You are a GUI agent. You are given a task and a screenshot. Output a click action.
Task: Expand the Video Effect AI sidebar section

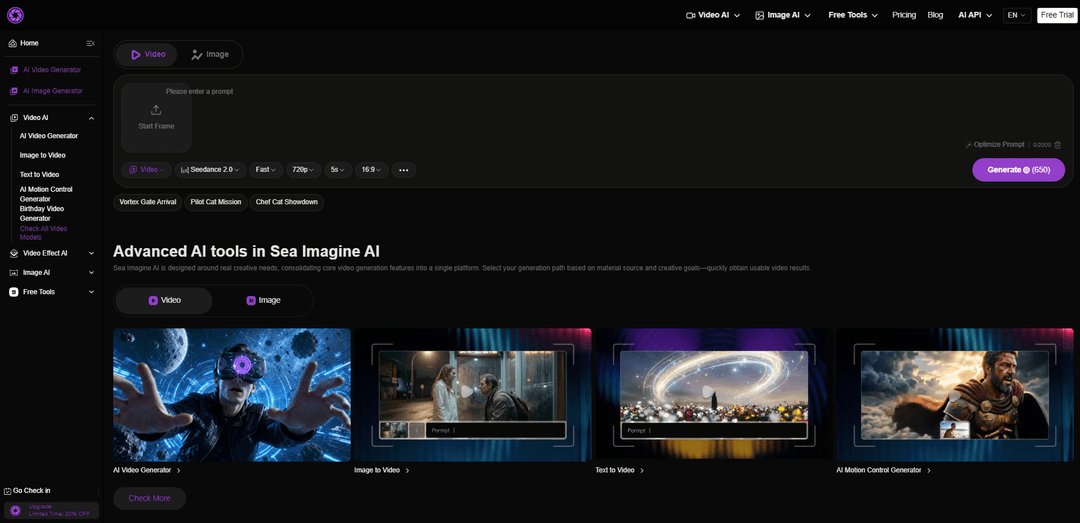tap(91, 254)
